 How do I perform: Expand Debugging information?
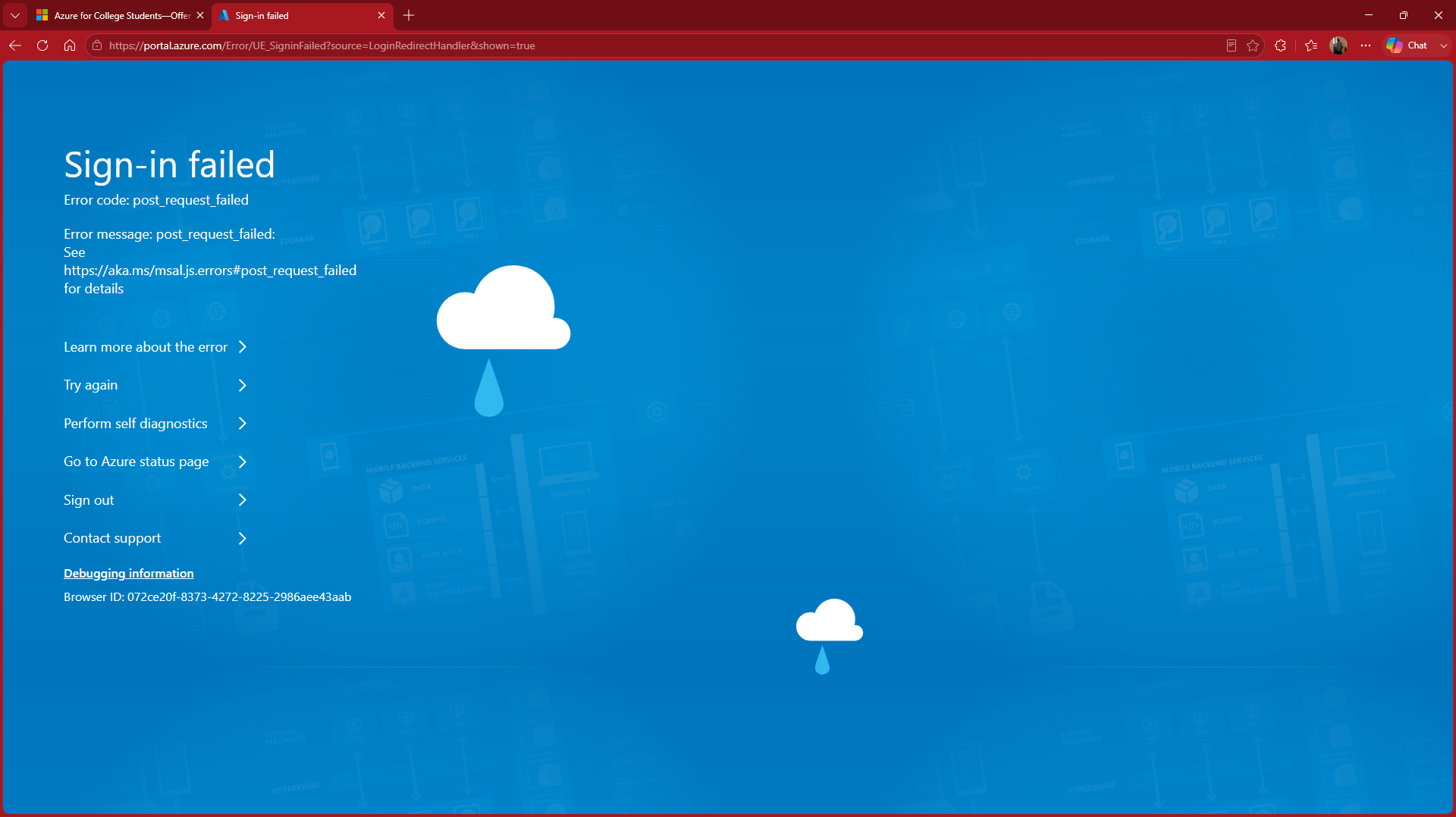(129, 574)
